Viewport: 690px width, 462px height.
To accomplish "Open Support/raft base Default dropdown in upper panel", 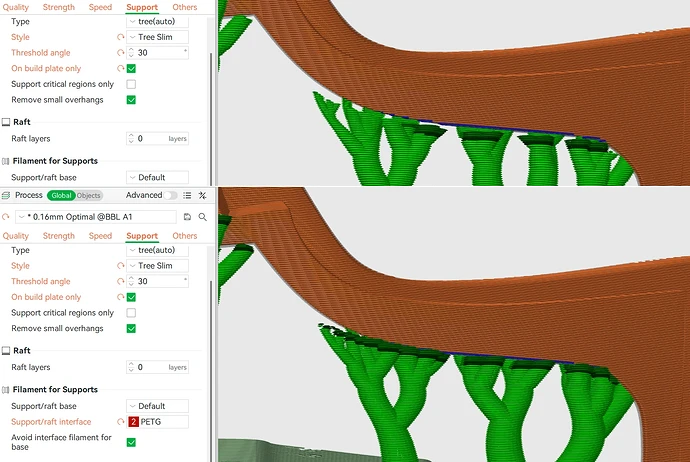I will click(x=158, y=177).
